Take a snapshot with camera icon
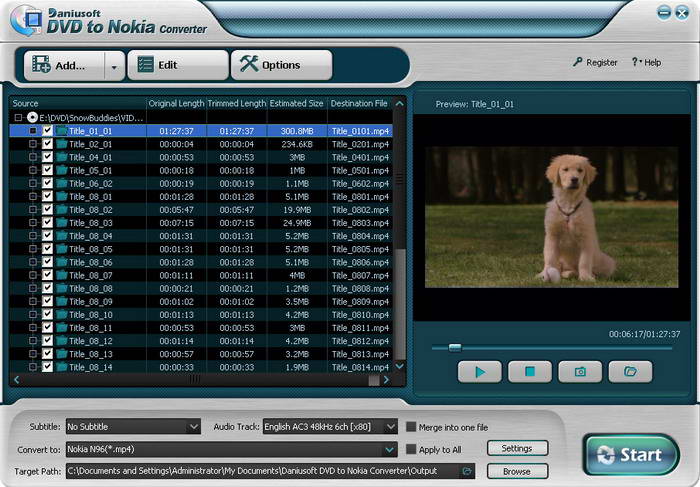The image size is (700, 487). tap(580, 372)
